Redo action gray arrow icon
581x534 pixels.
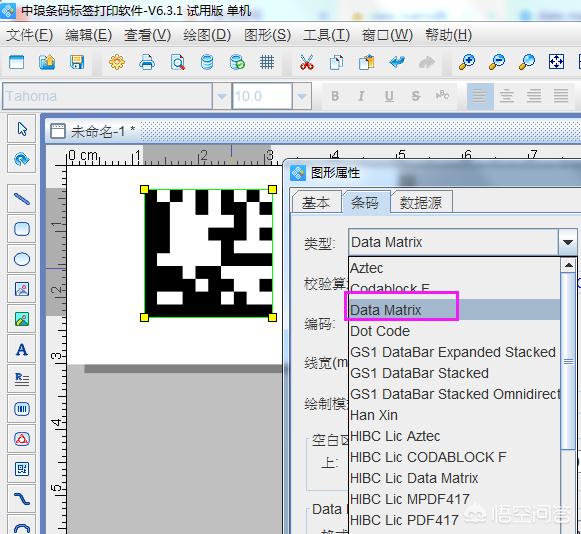tap(427, 62)
